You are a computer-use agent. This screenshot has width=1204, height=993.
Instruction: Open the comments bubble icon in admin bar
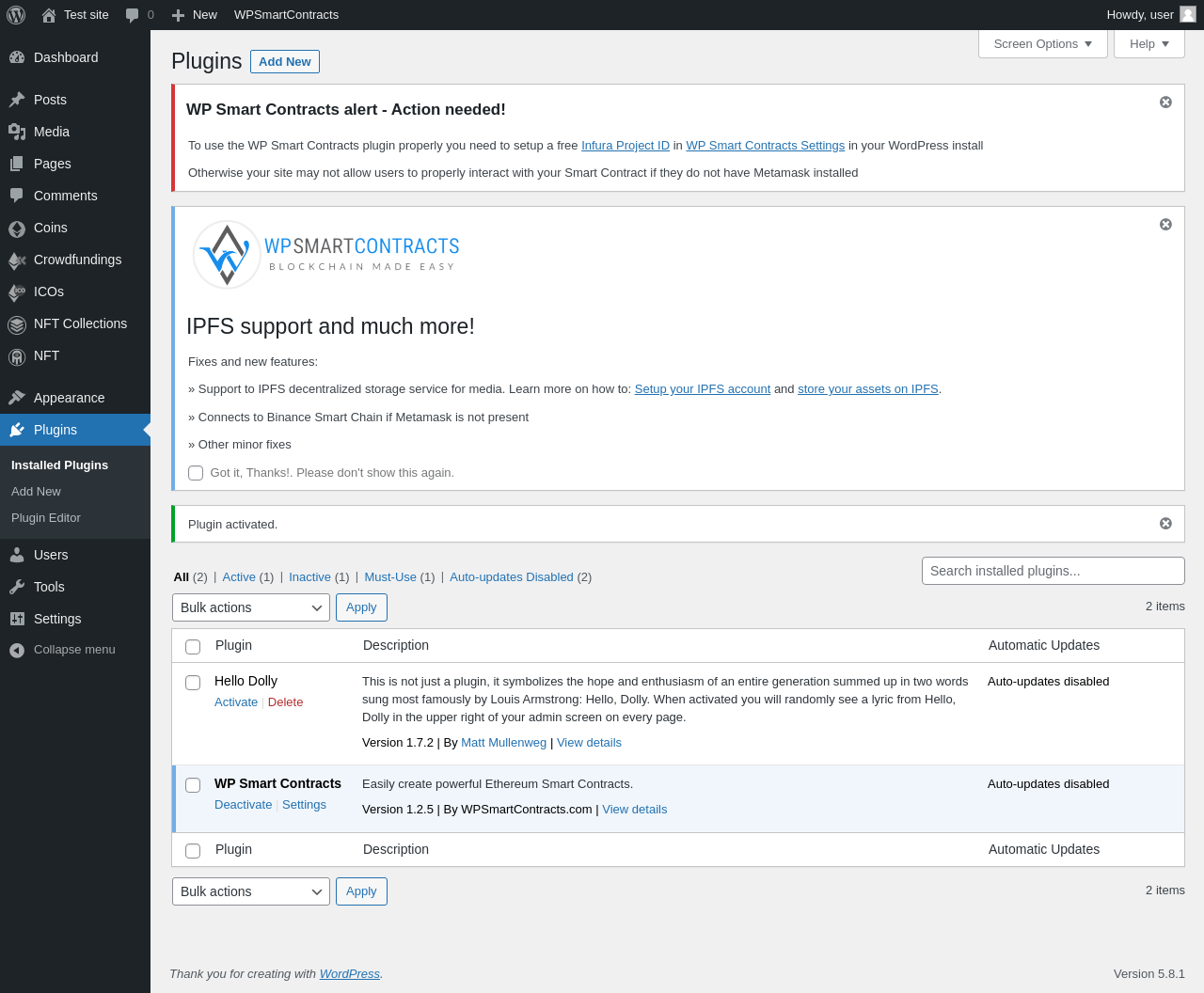tap(133, 15)
